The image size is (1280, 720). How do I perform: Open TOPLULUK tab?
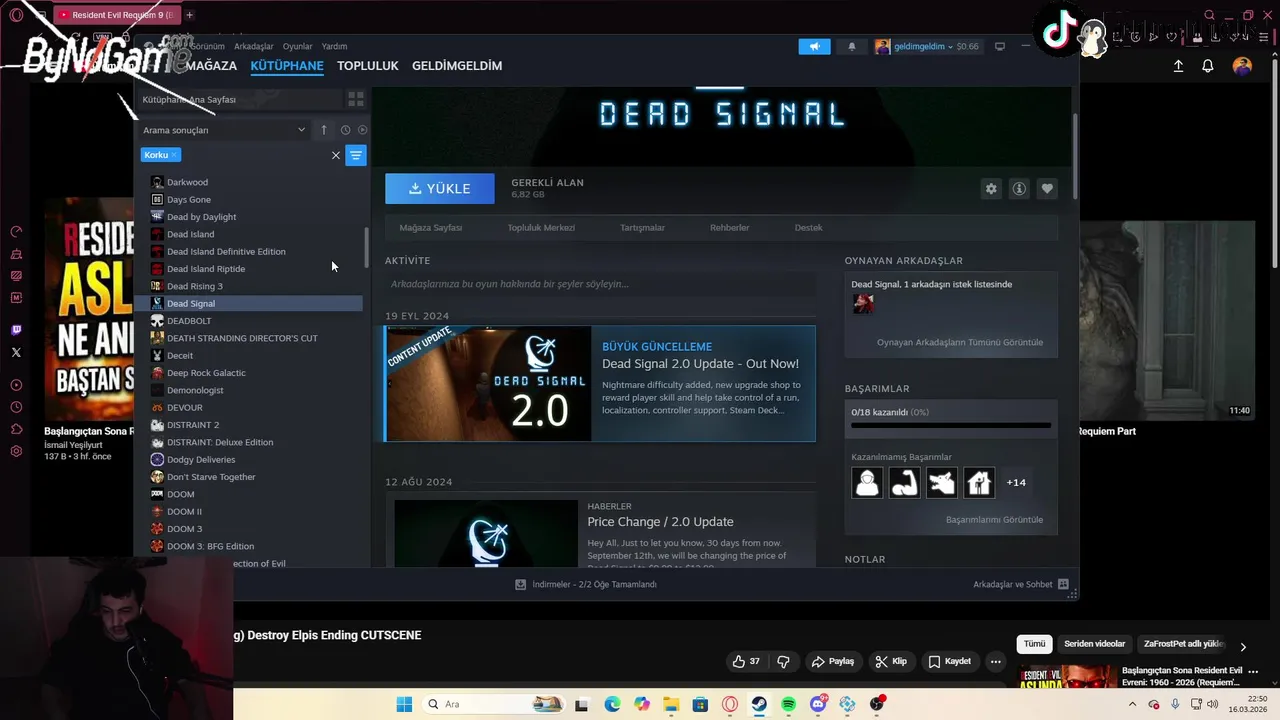coord(367,66)
